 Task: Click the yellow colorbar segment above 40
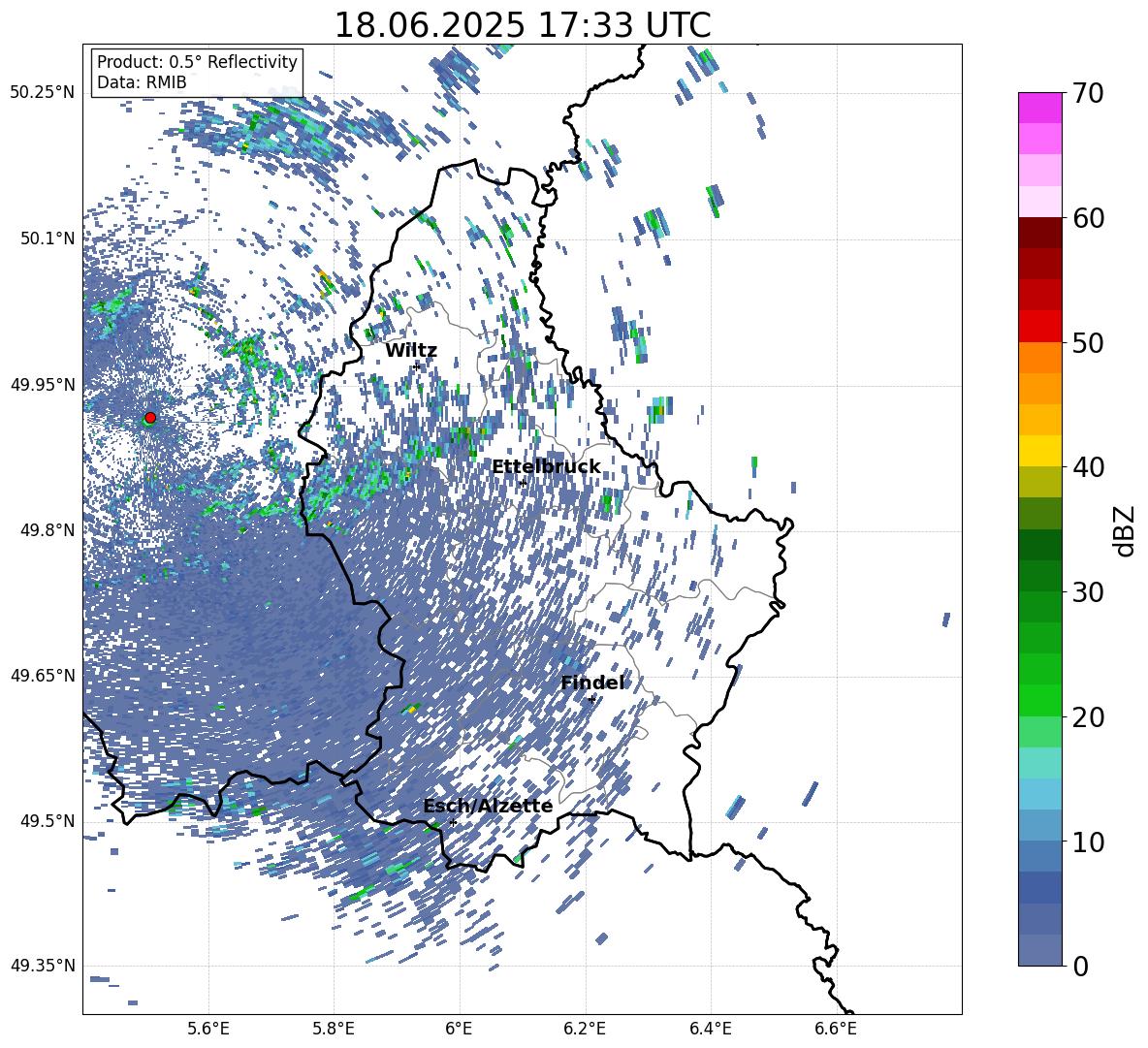tap(1039, 451)
